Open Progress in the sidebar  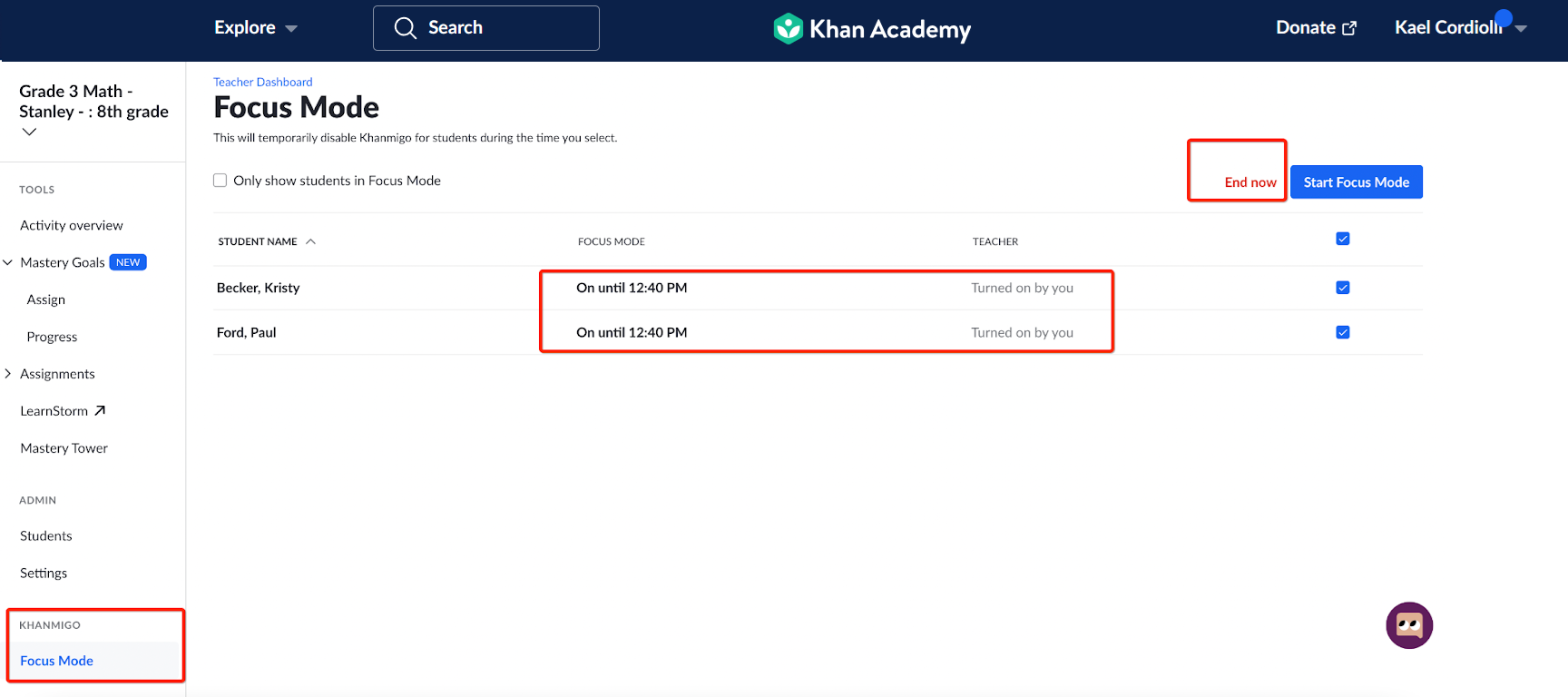52,337
